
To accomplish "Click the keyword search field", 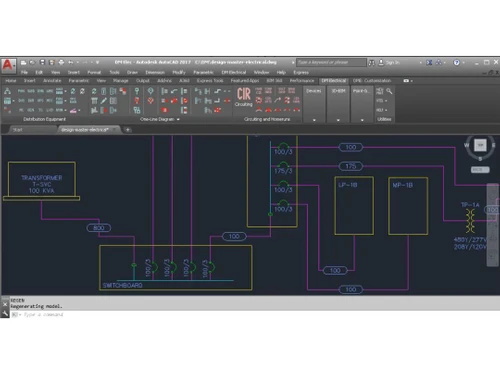I will pyautogui.click(x=331, y=62).
